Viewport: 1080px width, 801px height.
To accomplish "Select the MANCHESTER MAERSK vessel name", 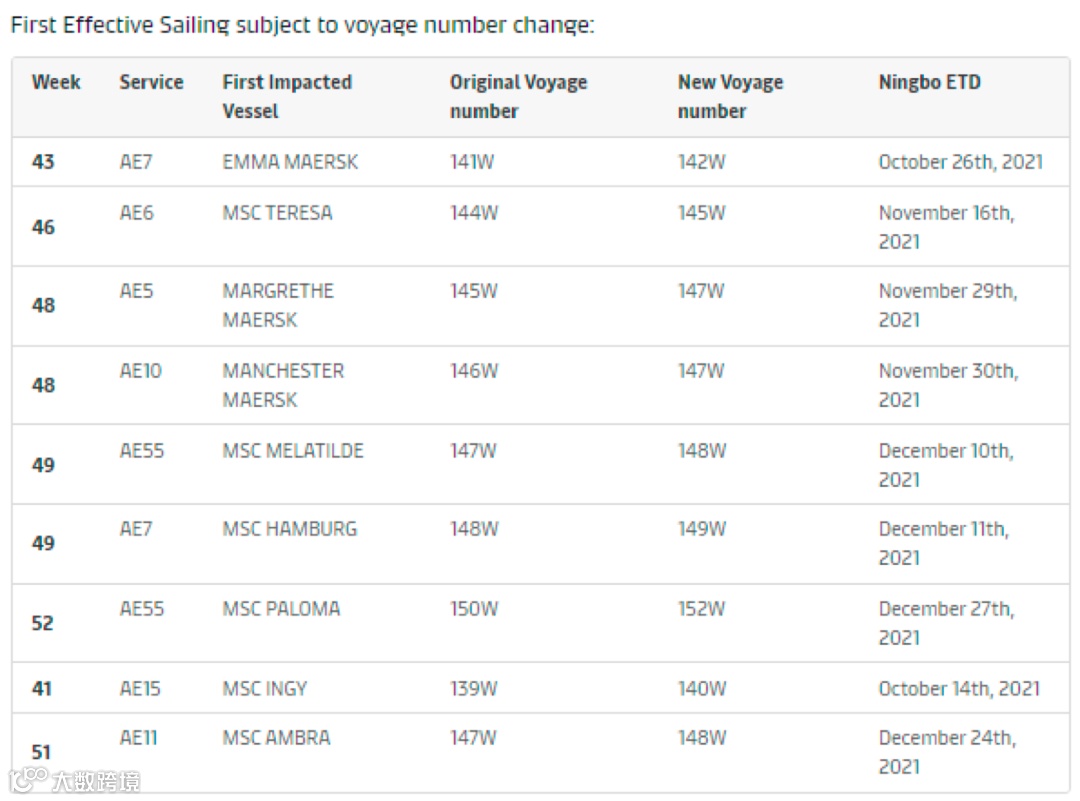I will (x=283, y=385).
